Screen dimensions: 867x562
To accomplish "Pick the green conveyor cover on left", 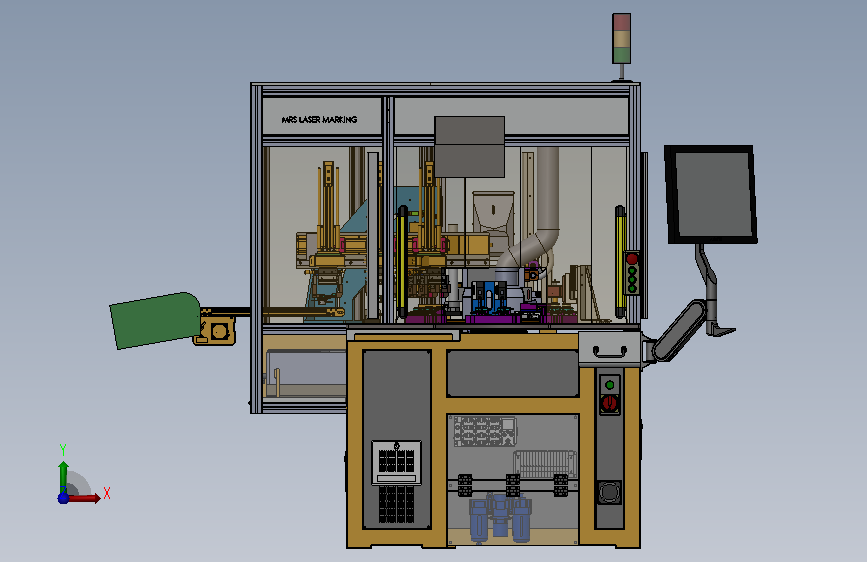I will pos(155,321).
